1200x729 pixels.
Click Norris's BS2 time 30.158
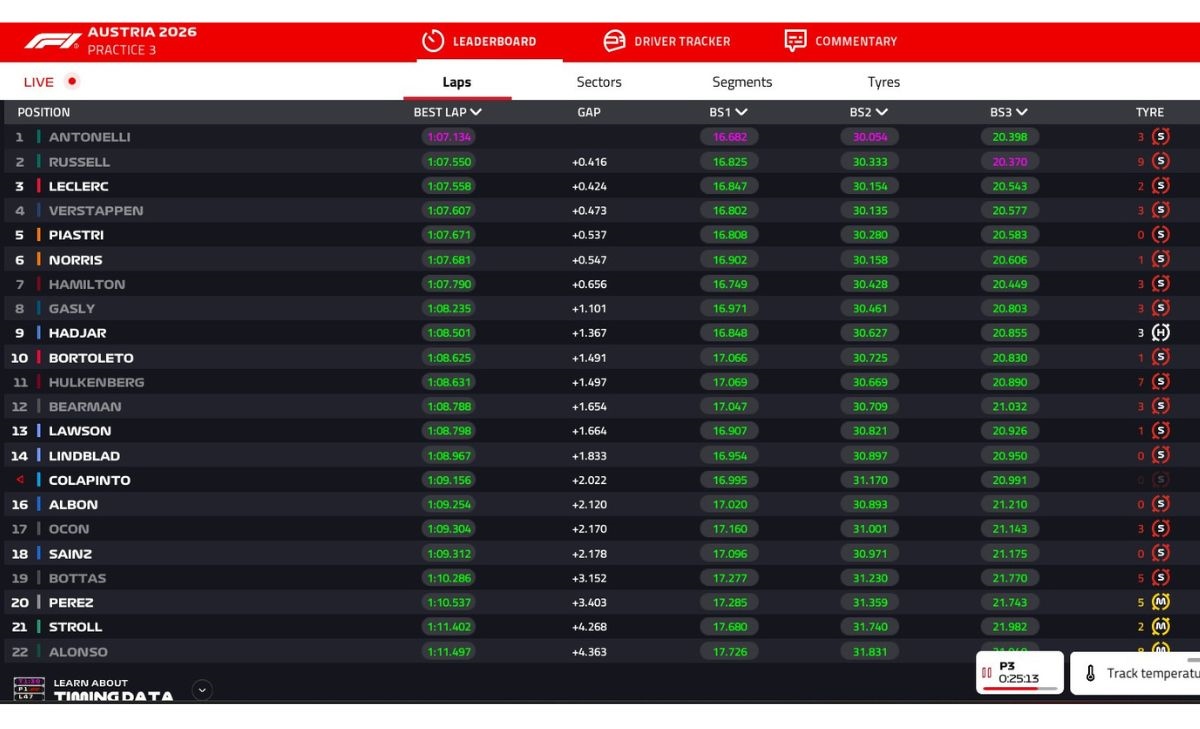click(870, 259)
